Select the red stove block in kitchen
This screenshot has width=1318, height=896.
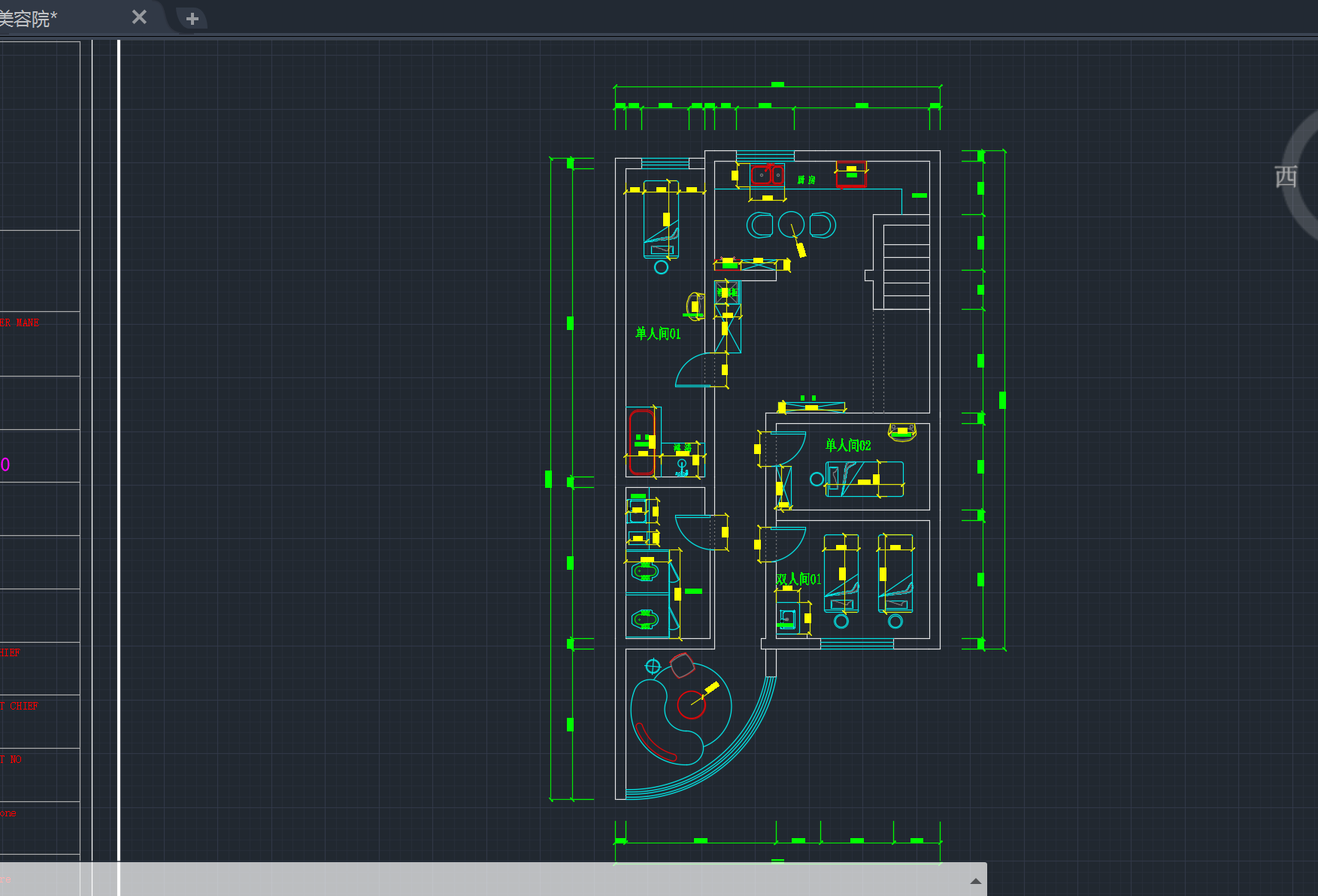tap(851, 174)
